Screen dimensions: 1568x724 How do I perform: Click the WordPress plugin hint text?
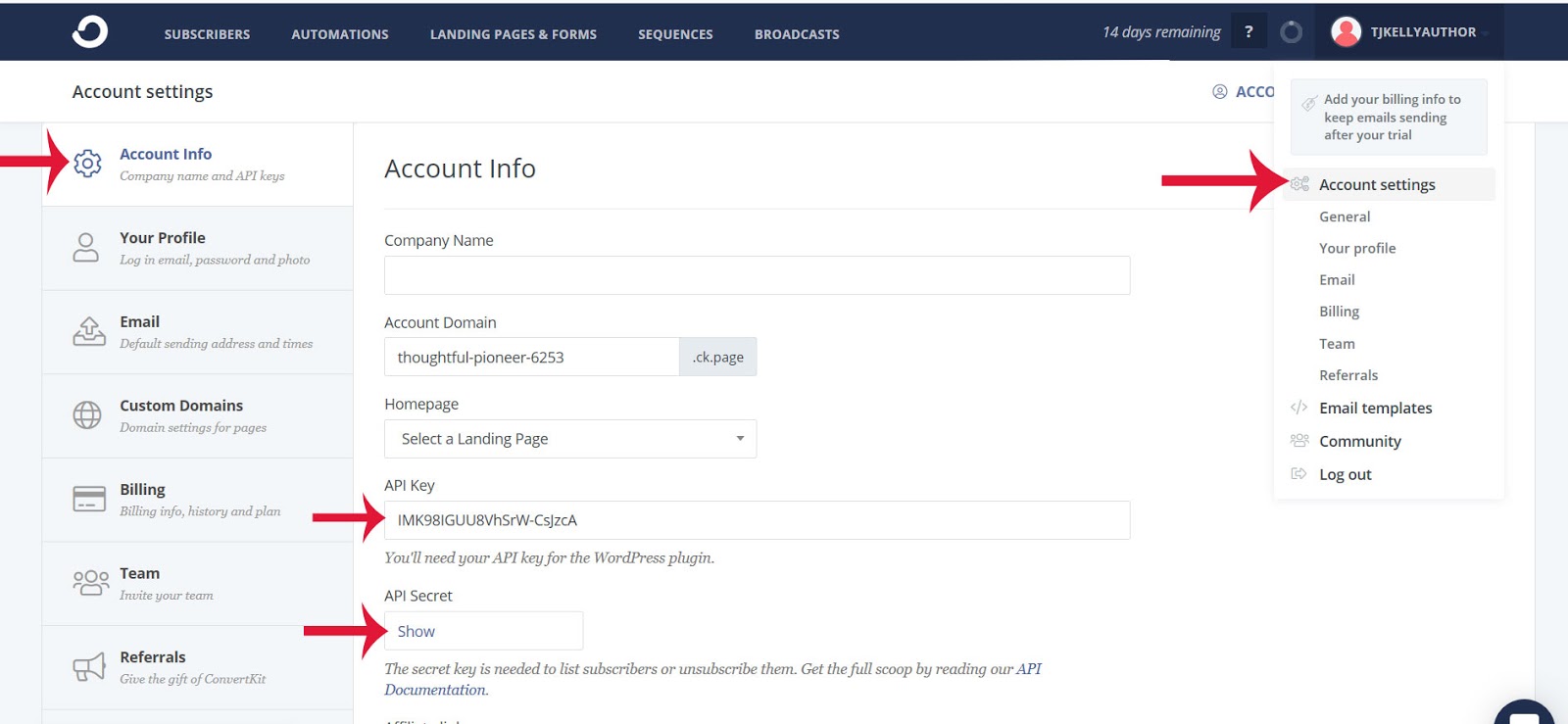549,557
